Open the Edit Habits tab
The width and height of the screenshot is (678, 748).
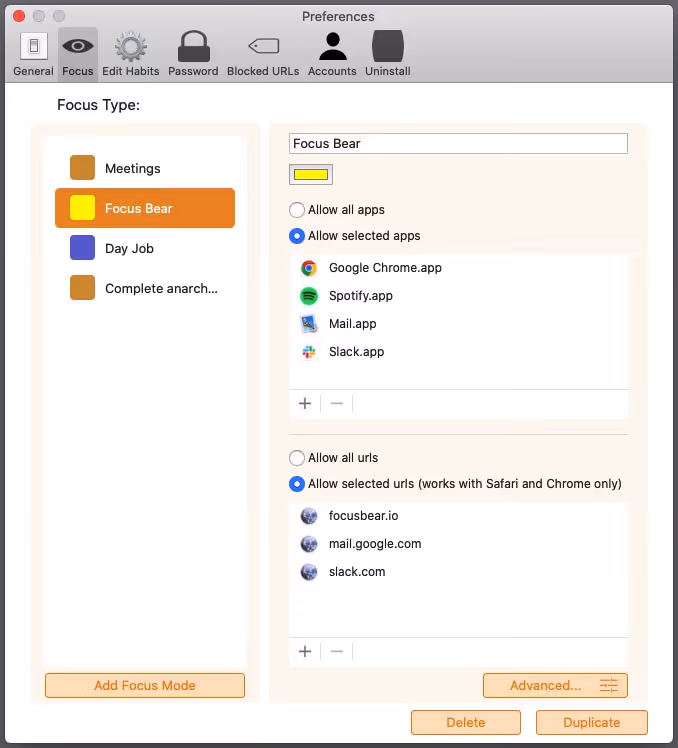131,54
